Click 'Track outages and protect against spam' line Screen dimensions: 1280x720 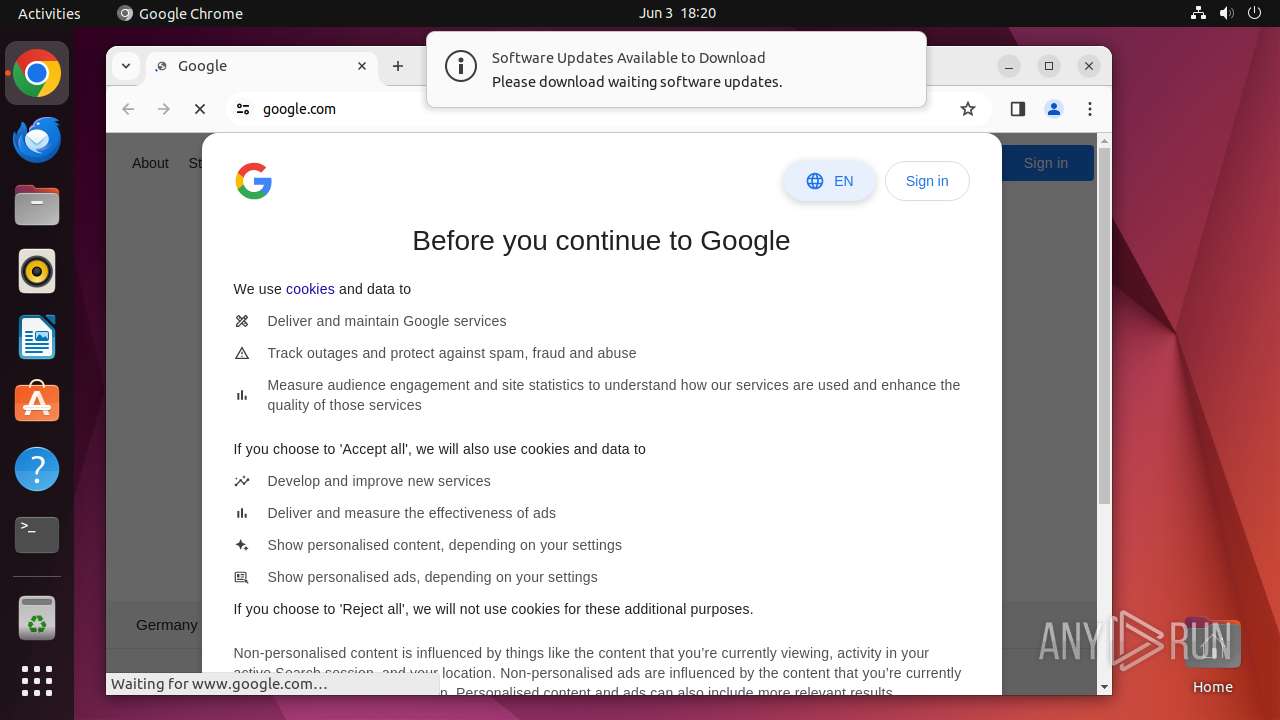(x=452, y=353)
